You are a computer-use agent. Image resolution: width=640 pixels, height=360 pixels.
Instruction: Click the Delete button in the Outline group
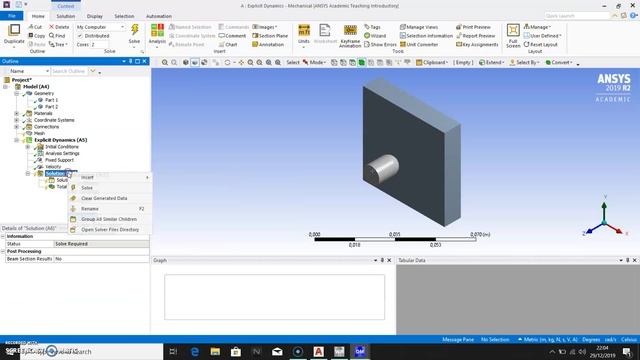[59, 27]
